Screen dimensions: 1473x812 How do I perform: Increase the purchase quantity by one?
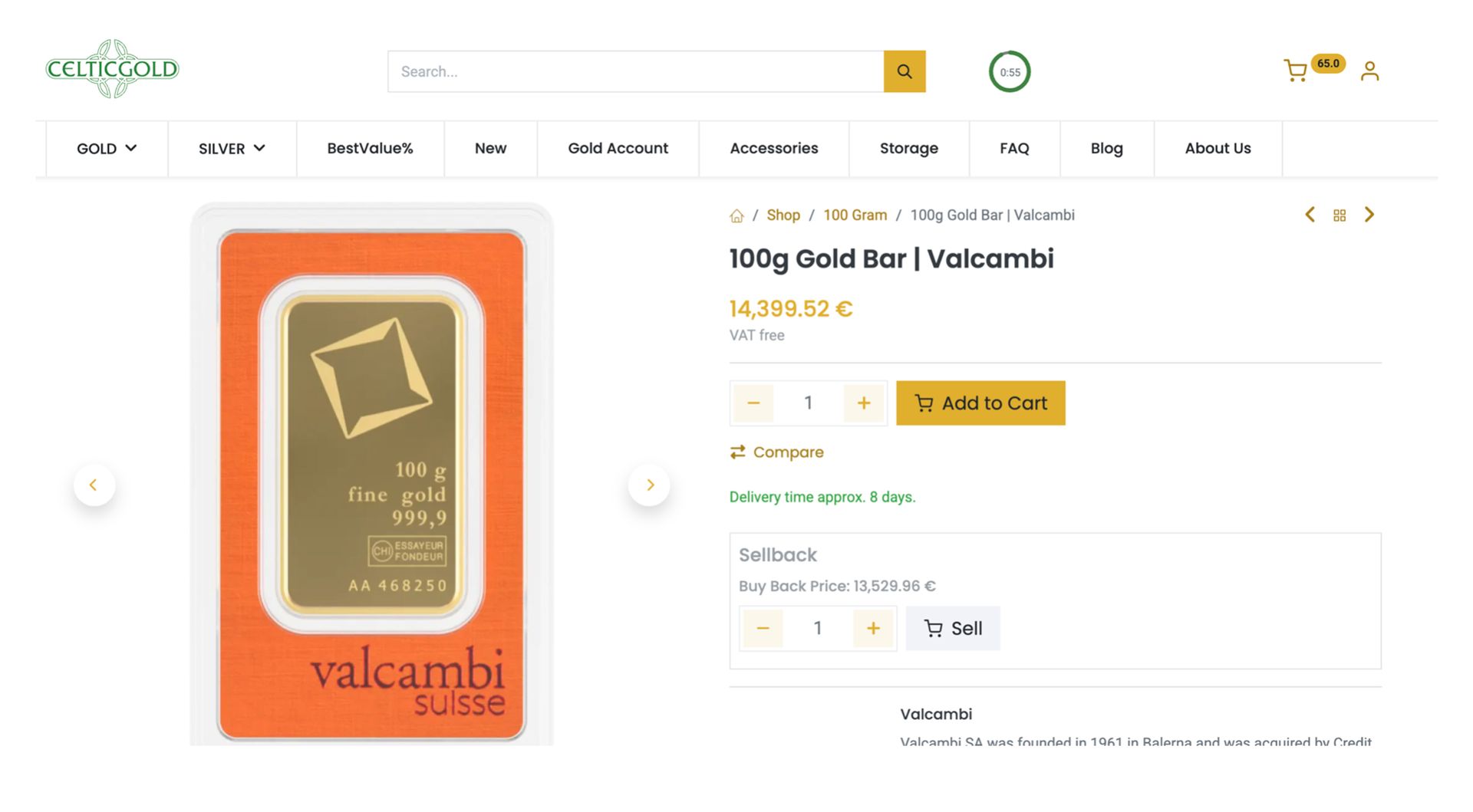click(864, 403)
